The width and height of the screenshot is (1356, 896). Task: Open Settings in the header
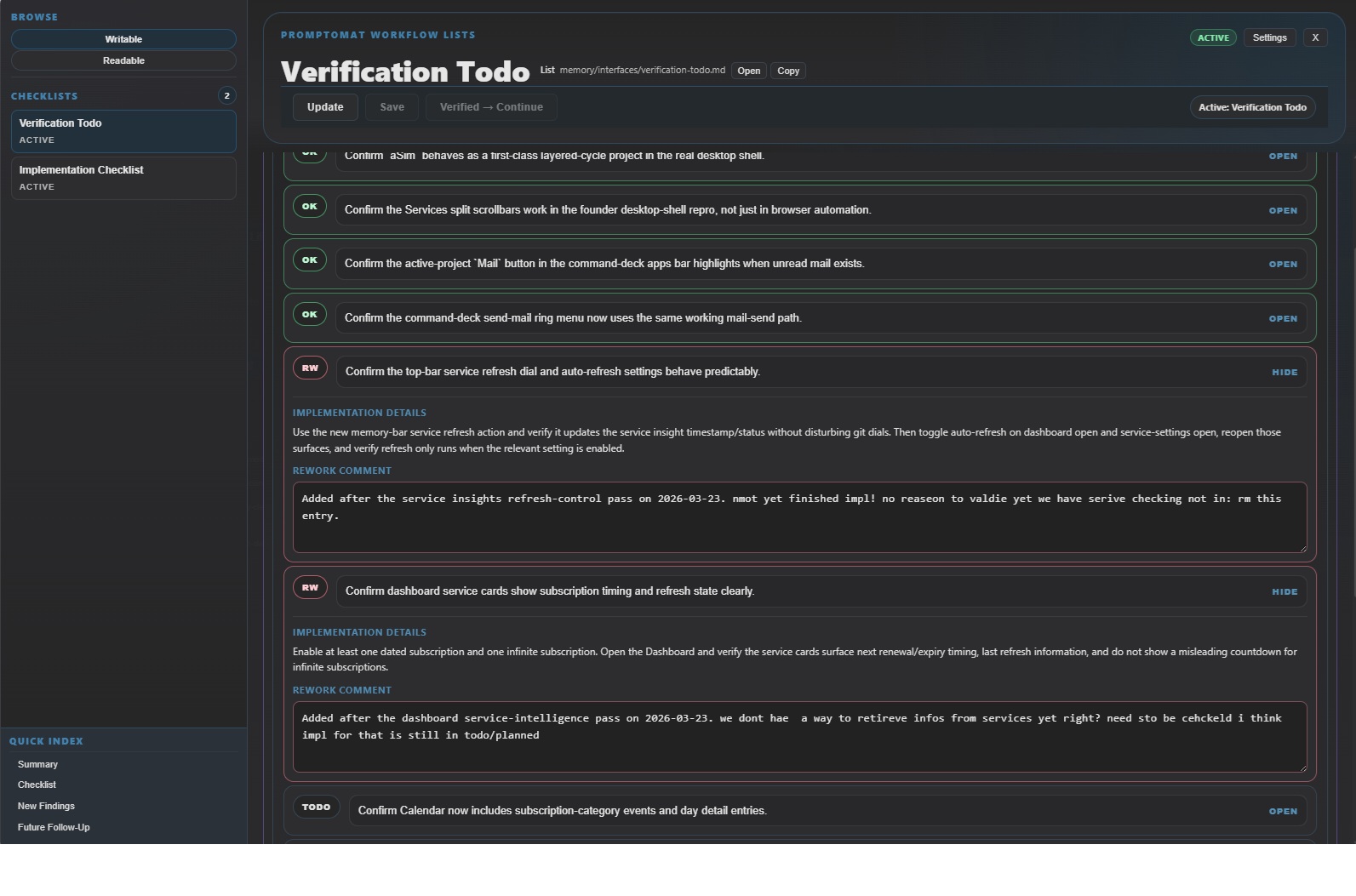click(1269, 37)
